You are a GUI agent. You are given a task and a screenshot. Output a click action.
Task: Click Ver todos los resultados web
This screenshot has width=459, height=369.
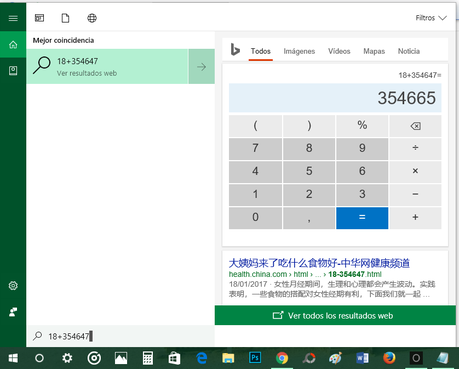click(x=335, y=315)
